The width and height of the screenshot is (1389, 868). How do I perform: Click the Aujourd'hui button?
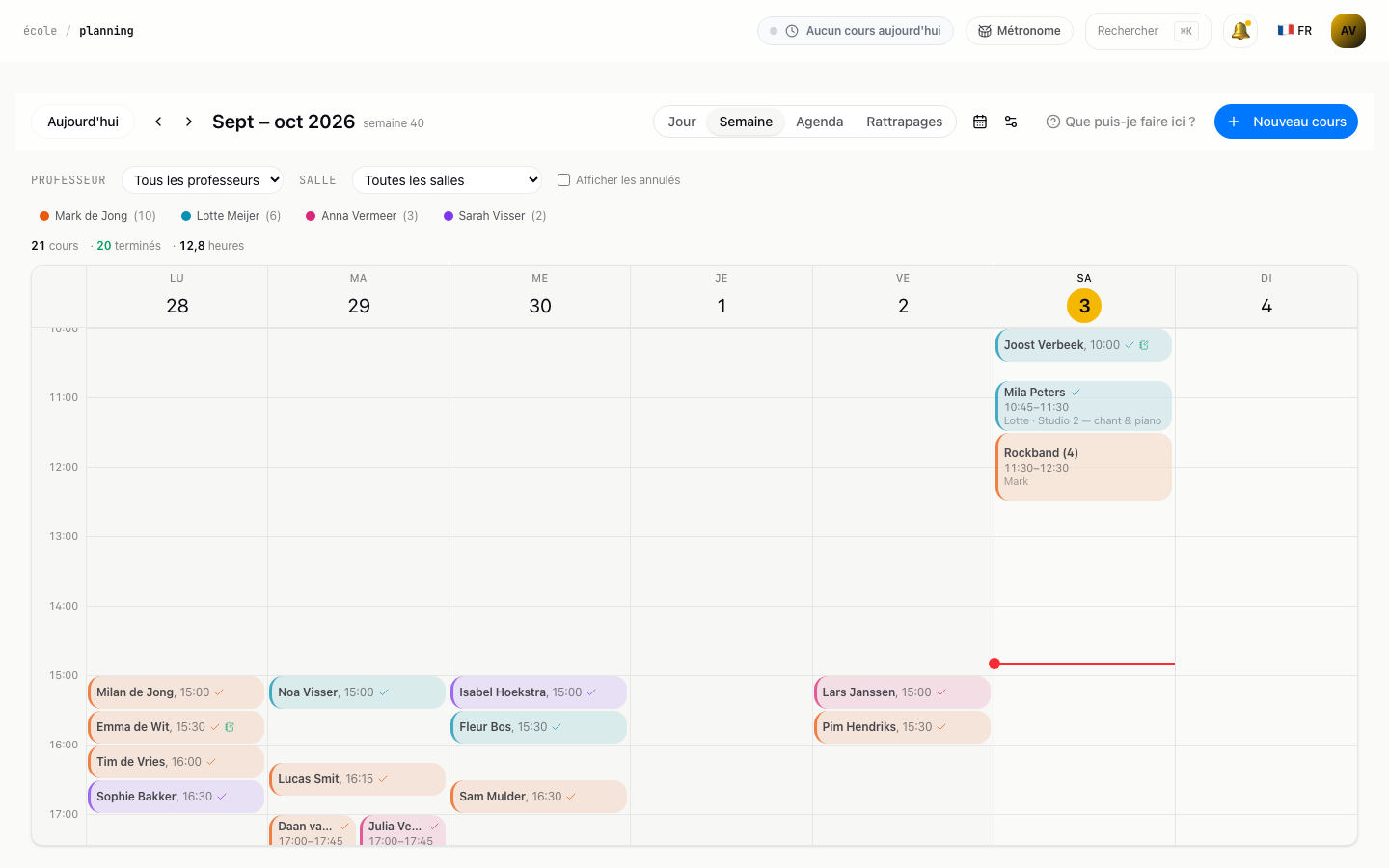83,122
